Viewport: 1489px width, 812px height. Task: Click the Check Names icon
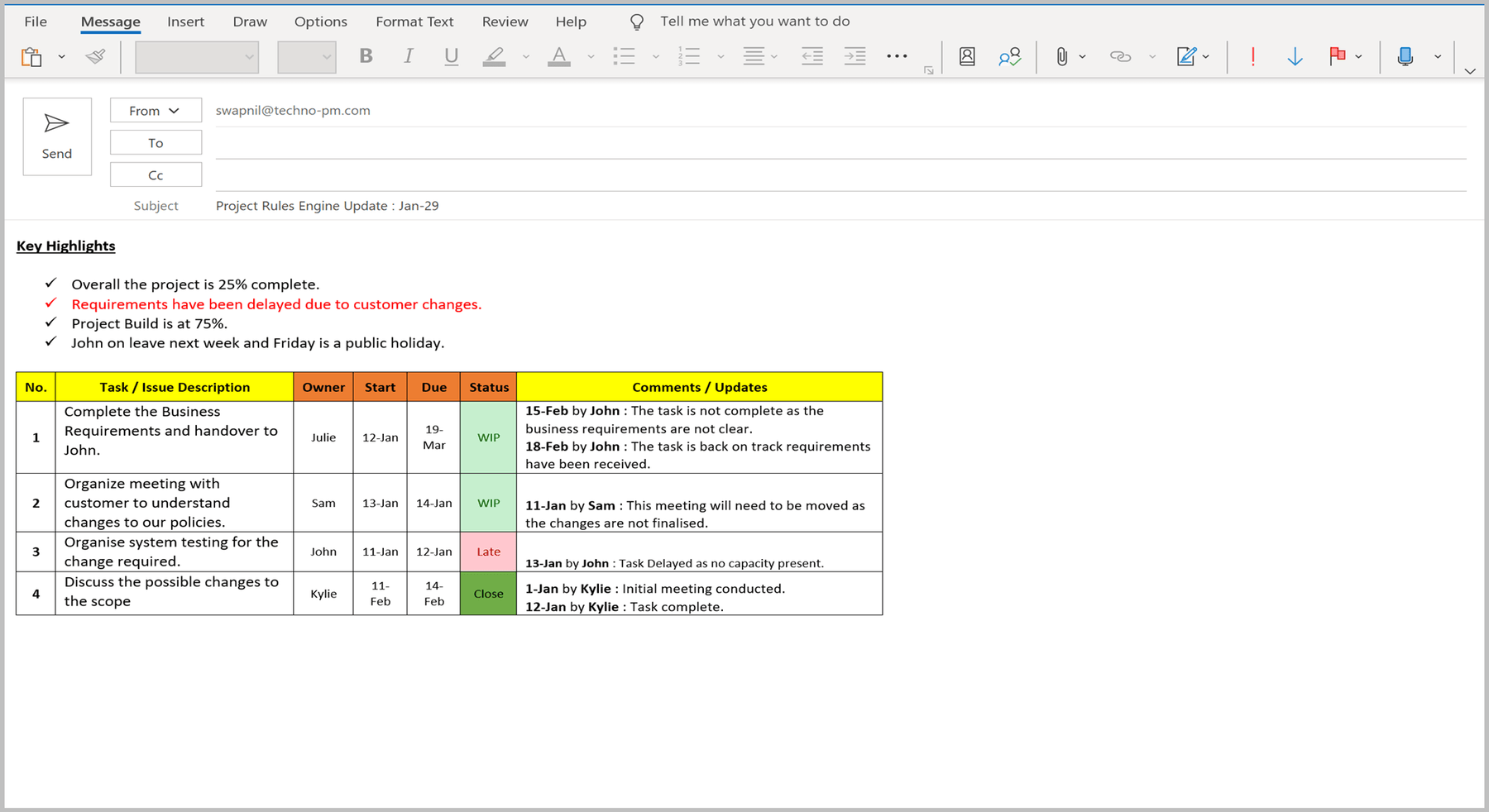click(1009, 56)
